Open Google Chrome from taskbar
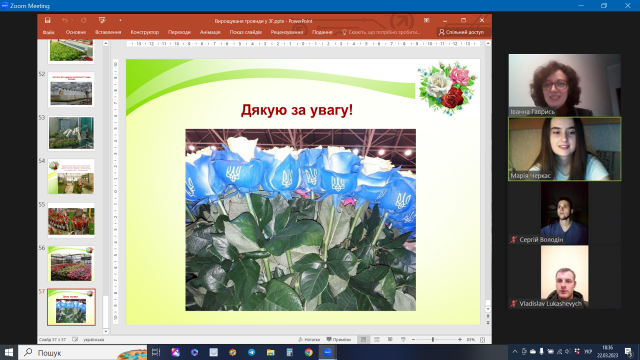Screen dimensions: 640x360 click(309, 352)
